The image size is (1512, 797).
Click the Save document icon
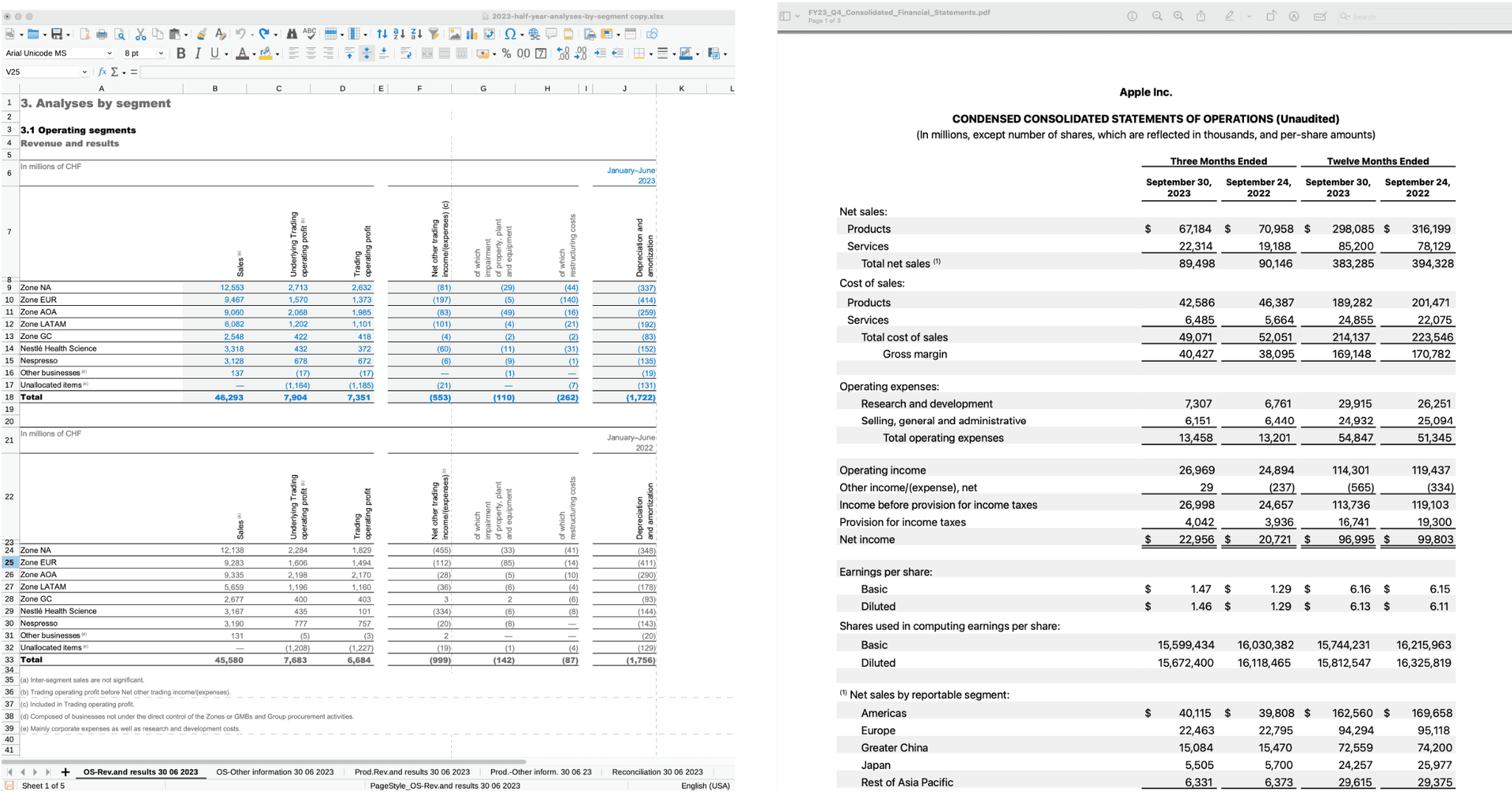(56, 34)
